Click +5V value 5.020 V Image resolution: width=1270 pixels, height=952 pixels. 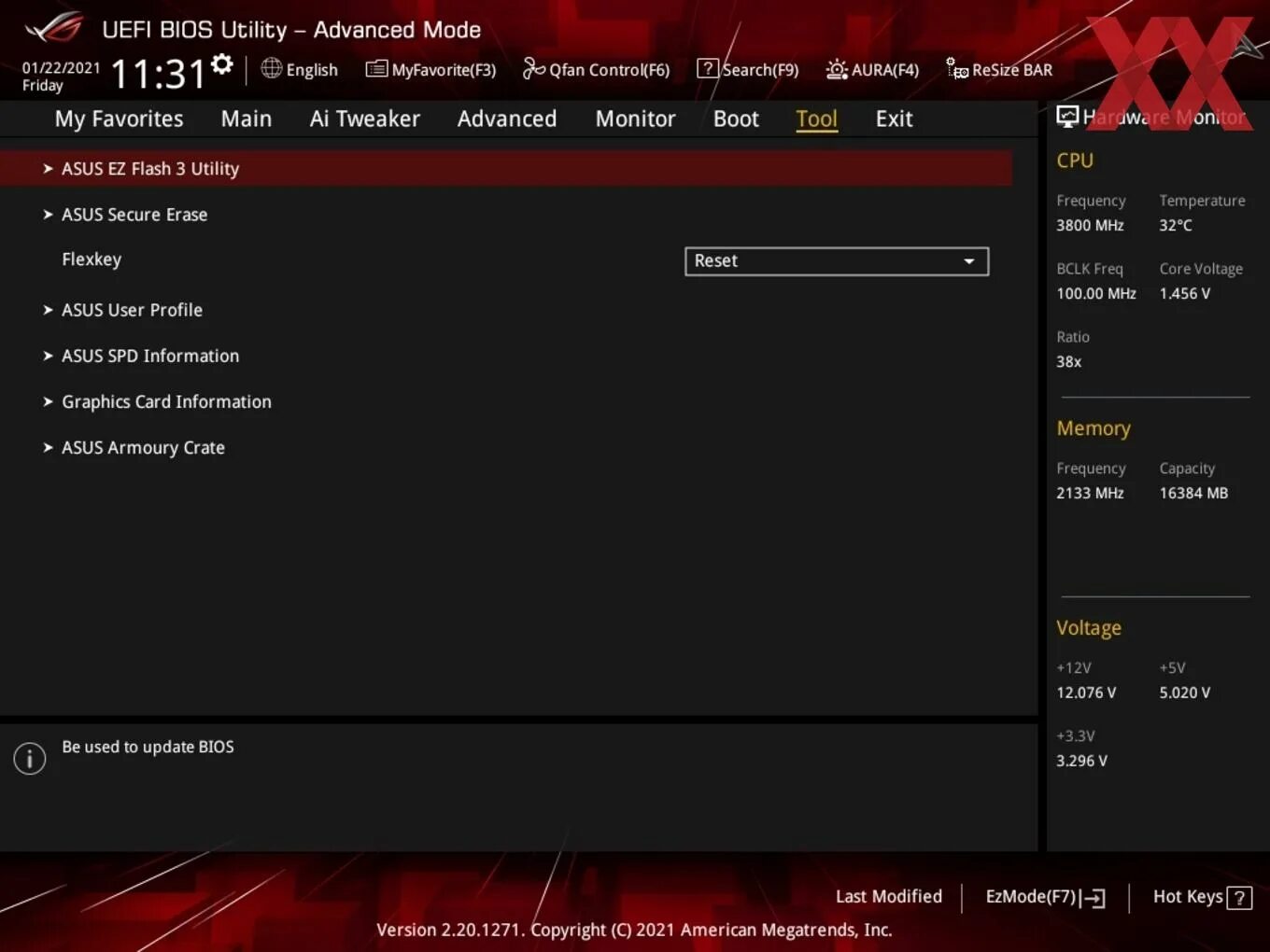click(x=1184, y=693)
